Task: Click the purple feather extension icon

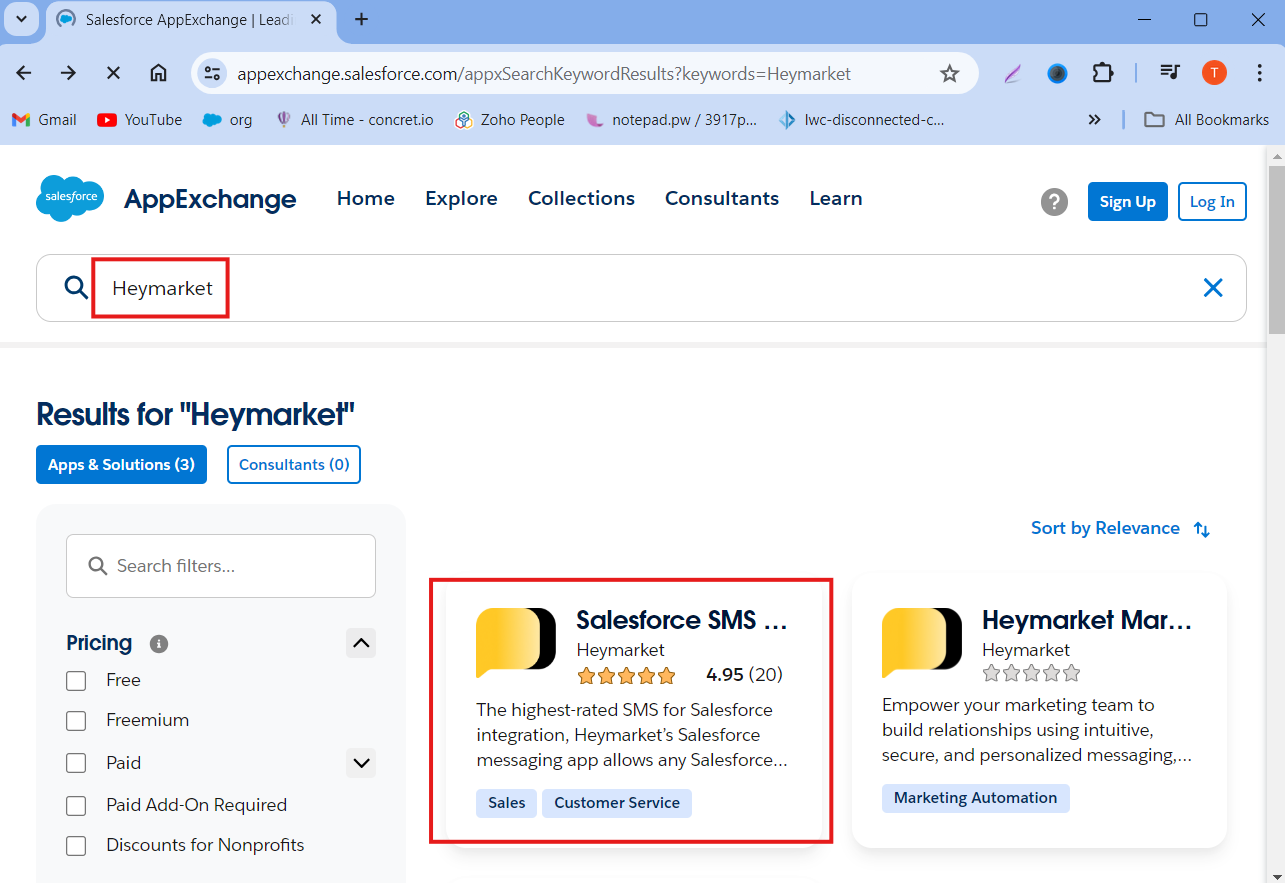Action: tap(1013, 73)
